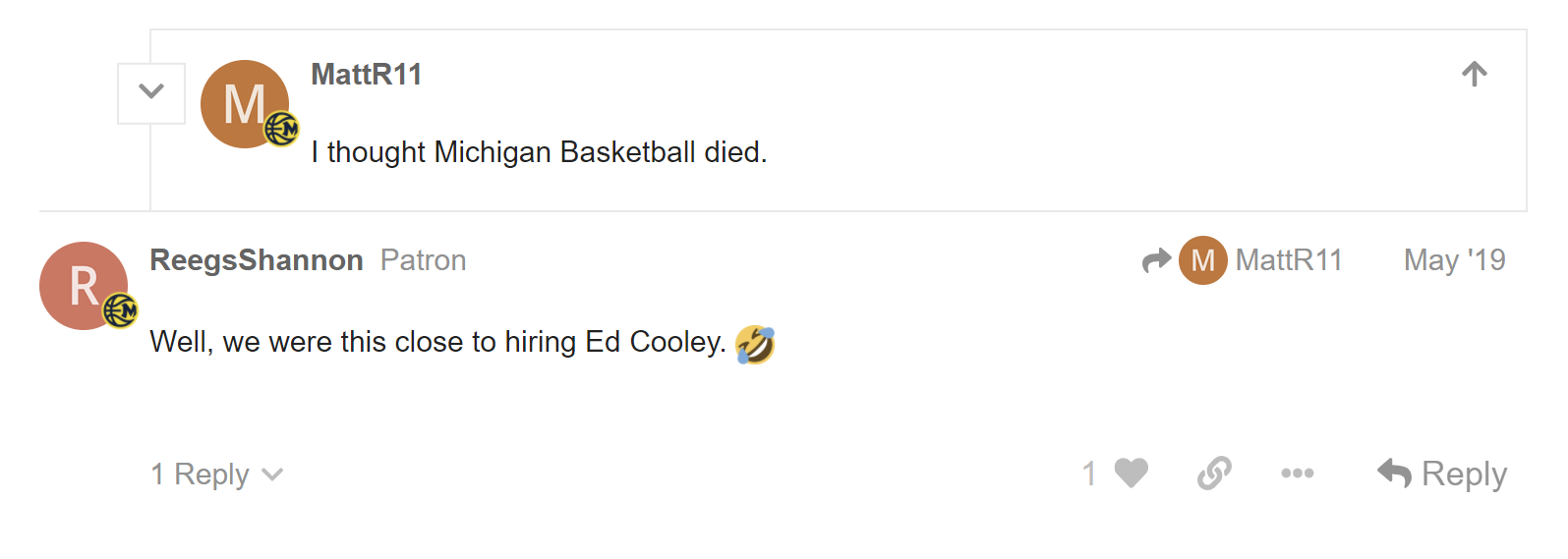This screenshot has height=559, width=1568.
Task: Click the laughing emoji in the post
Action: 755,344
